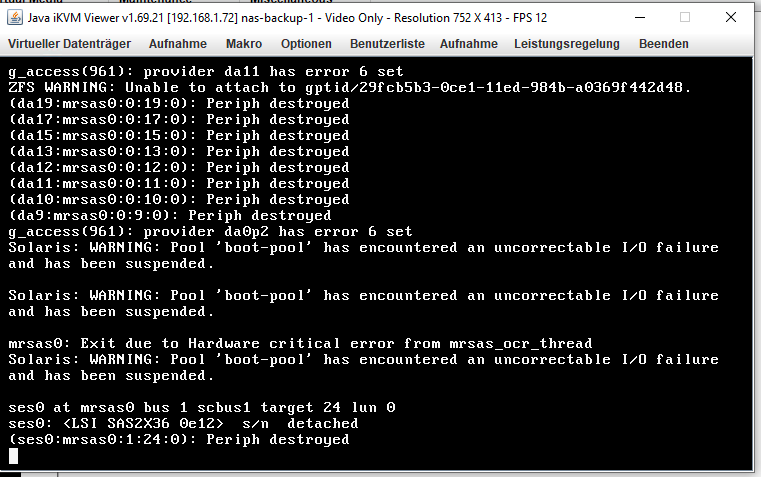Click the ZFS WARNING console line
This screenshot has height=477, width=761.
tap(349, 88)
